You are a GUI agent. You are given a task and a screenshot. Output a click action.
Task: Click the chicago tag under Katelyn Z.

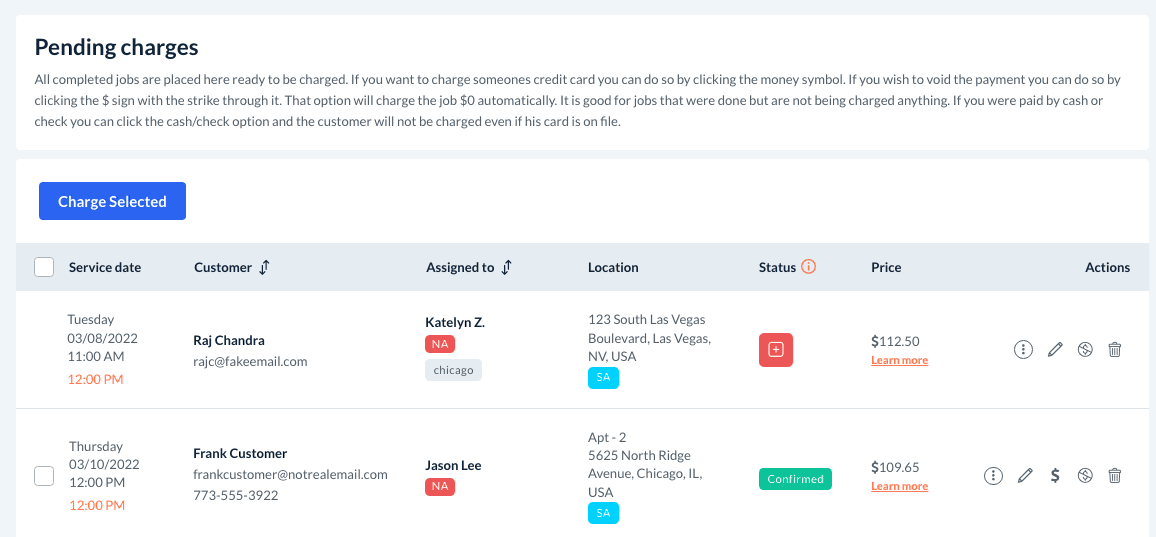click(x=453, y=370)
